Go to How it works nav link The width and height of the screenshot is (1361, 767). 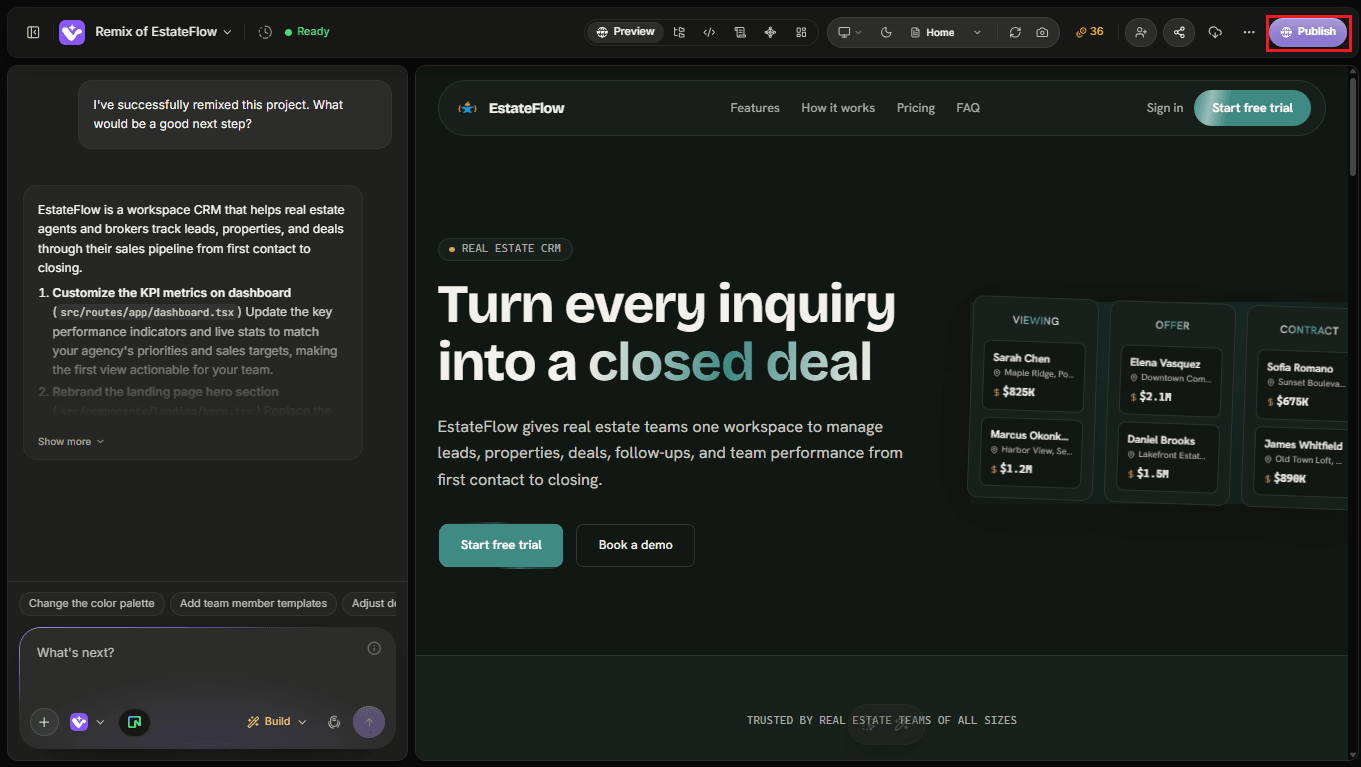click(838, 108)
